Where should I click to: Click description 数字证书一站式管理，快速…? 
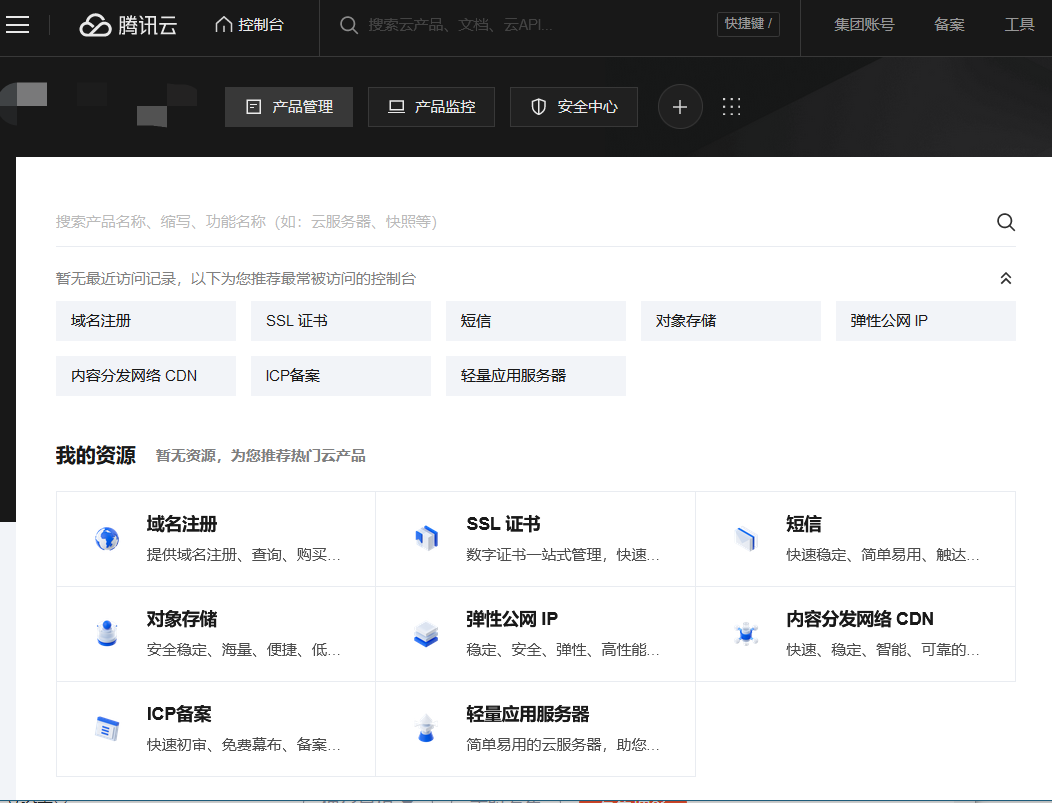pyautogui.click(x=563, y=555)
